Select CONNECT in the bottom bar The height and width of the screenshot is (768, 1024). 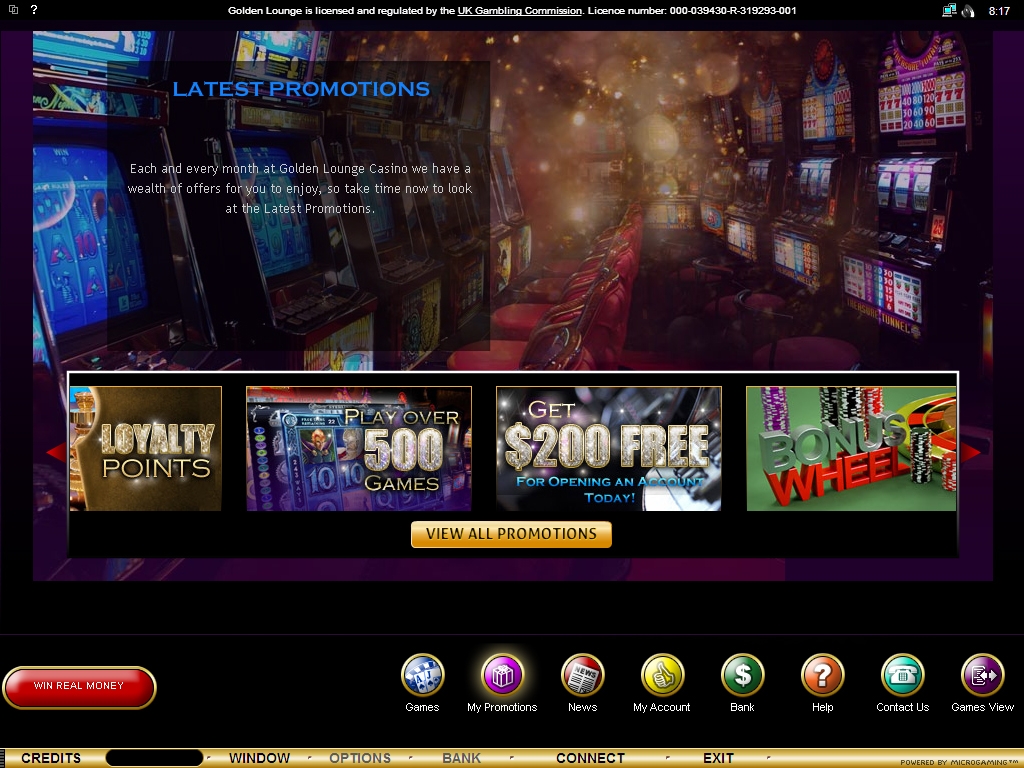pyautogui.click(x=590, y=758)
